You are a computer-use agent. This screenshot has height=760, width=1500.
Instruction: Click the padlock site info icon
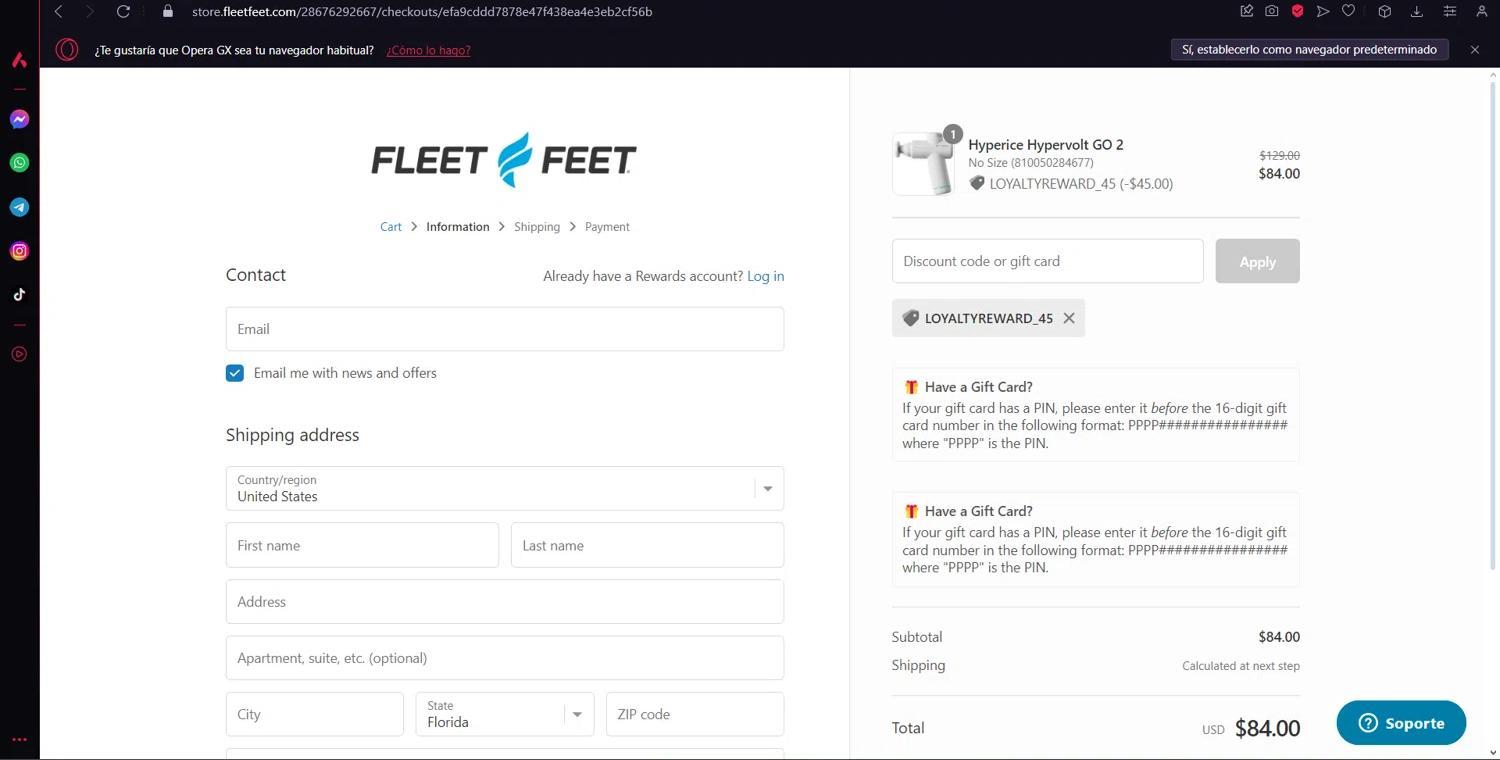pyautogui.click(x=168, y=11)
